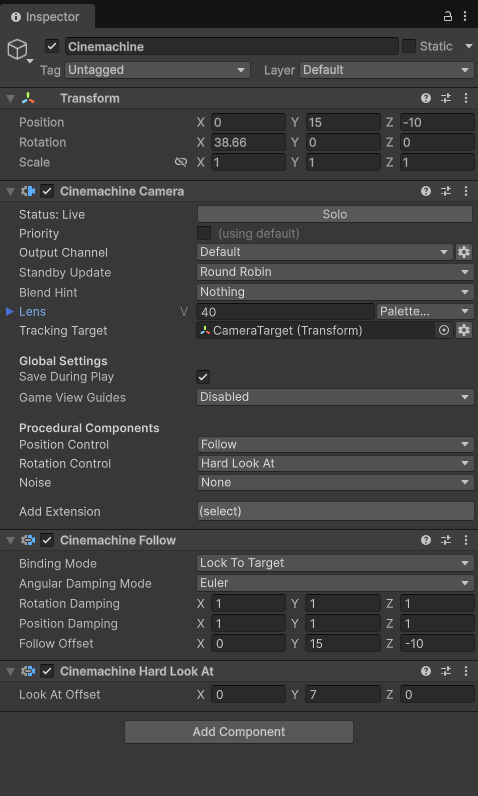This screenshot has width=478, height=796.
Task: Open the Angular Damping Mode dropdown
Action: 335,583
